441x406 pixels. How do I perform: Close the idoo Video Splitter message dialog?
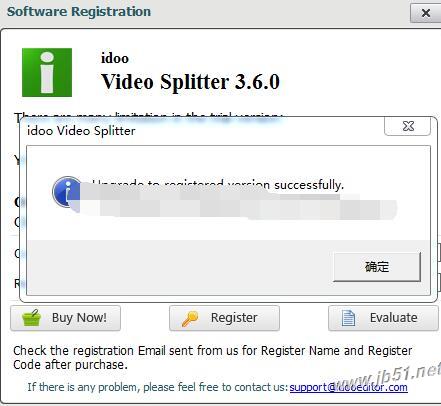coord(408,126)
